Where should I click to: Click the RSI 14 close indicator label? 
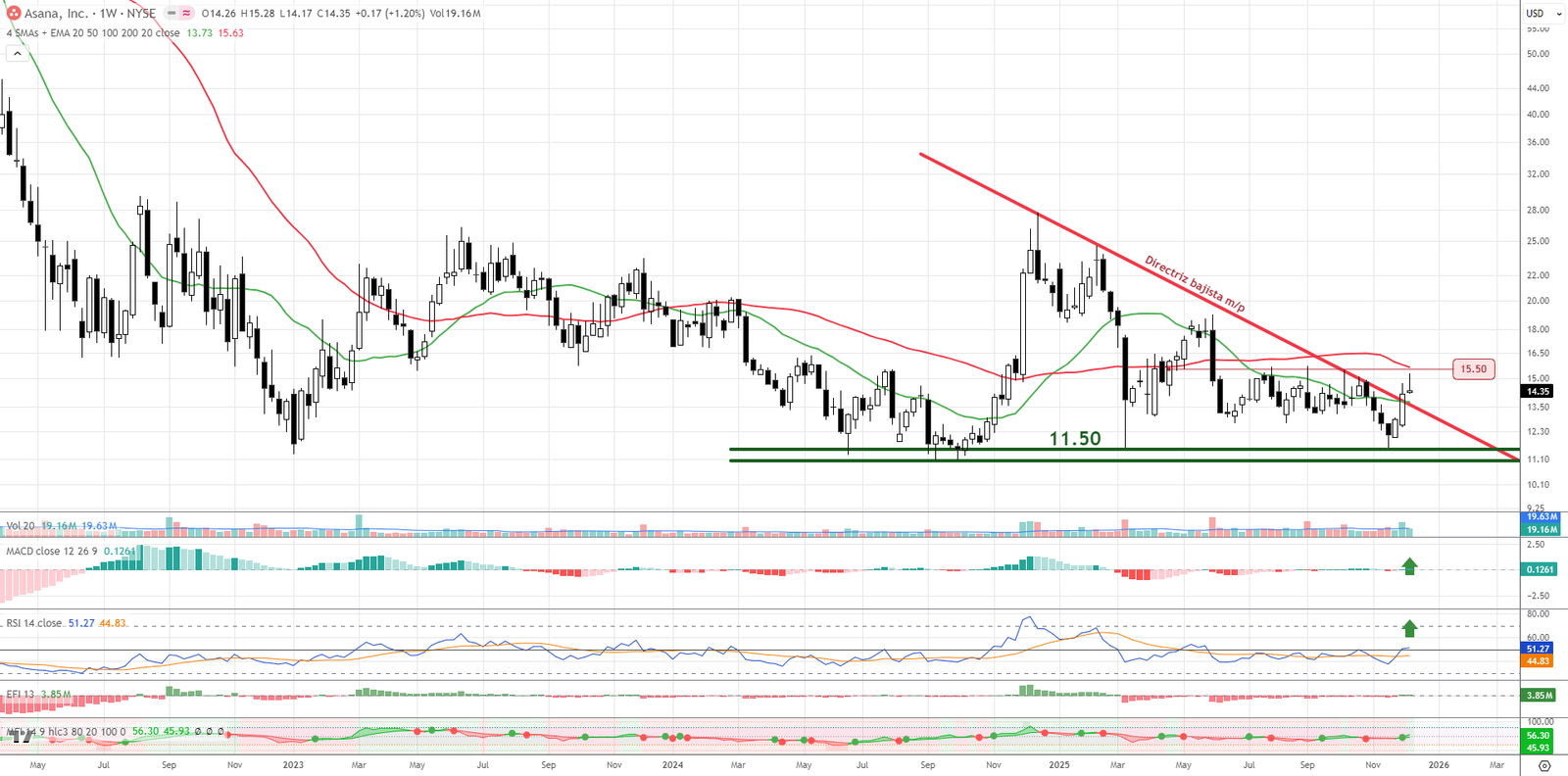tap(34, 623)
